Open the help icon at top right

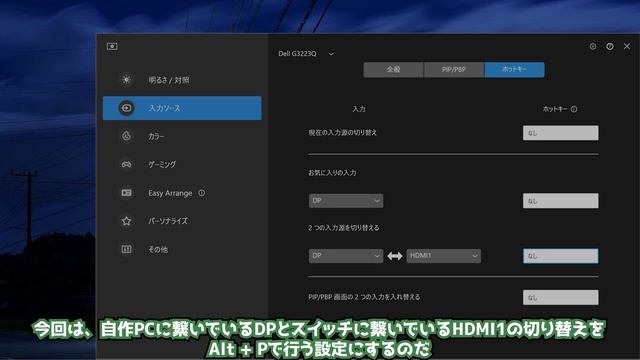[x=610, y=47]
